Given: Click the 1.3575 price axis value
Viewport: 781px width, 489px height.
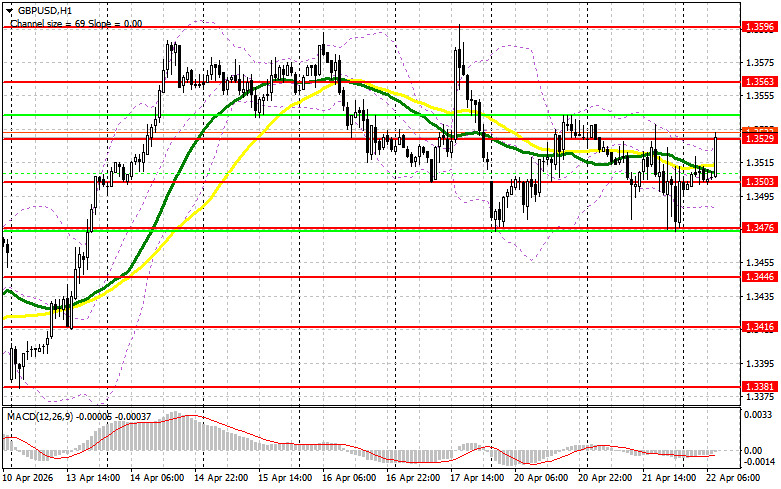Looking at the screenshot, I should (760, 63).
